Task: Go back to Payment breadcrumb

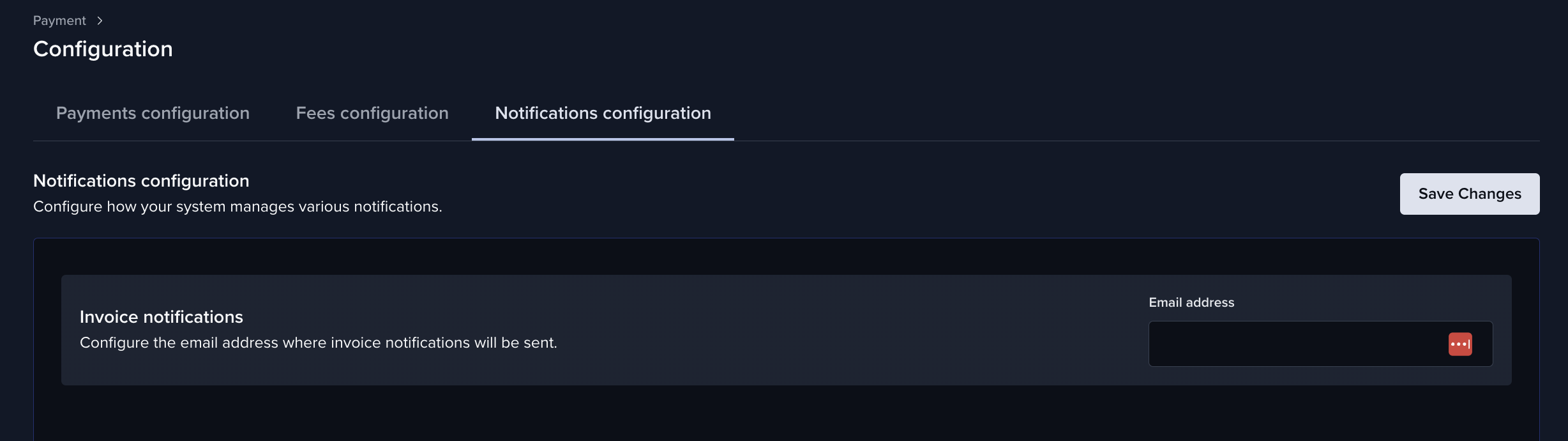Action: coord(59,20)
